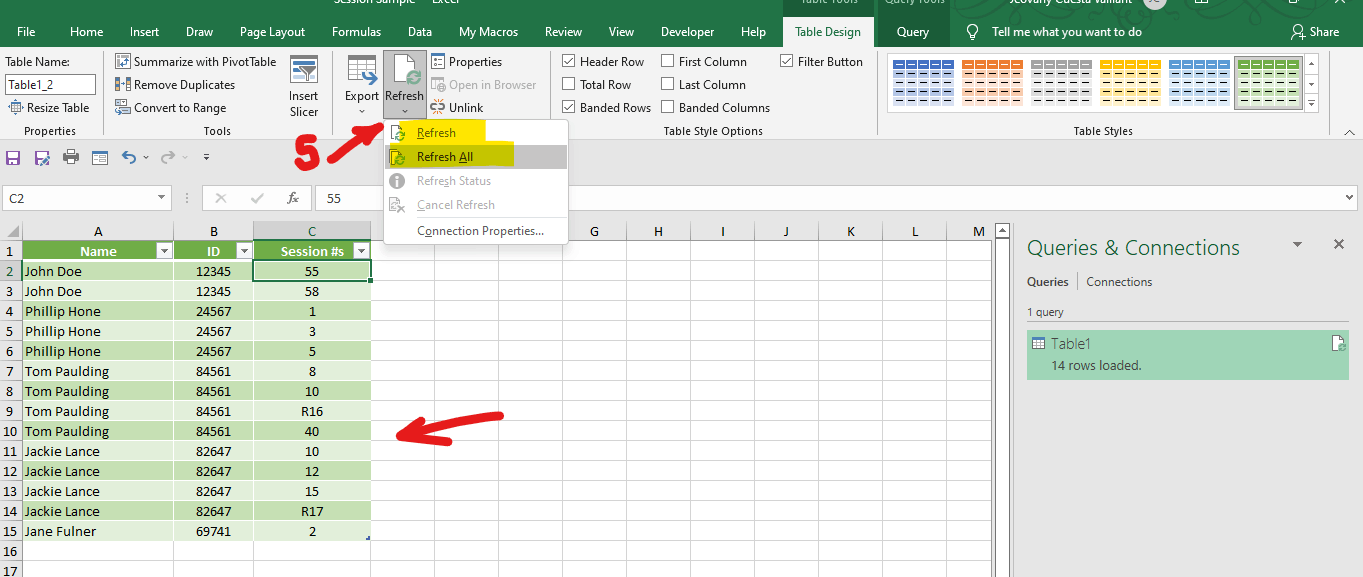Click Remove Duplicates in Tools group
Image resolution: width=1363 pixels, height=577 pixels.
coord(175,85)
